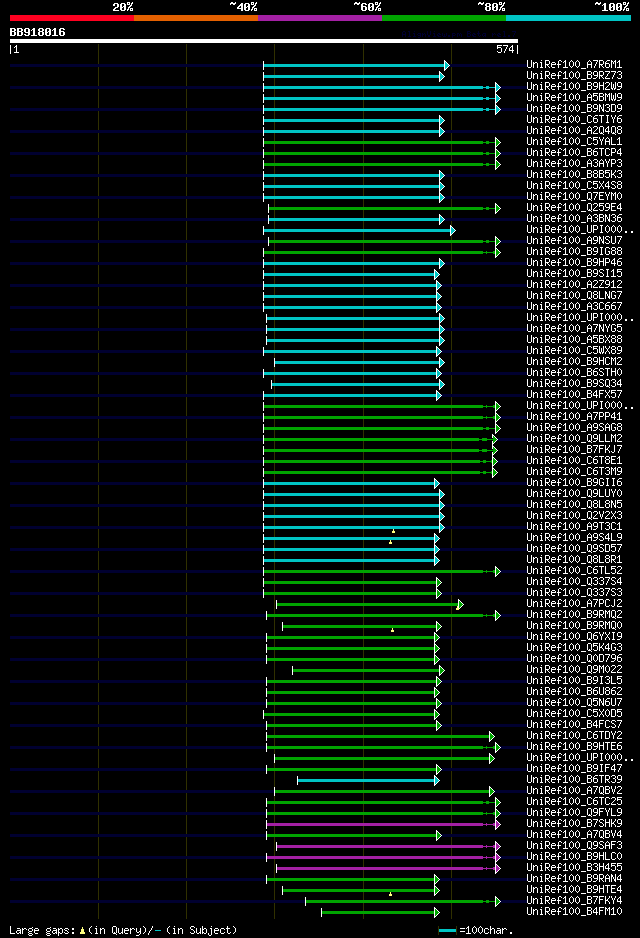
Task: Click the cyan alignment bar for UniRef100_B6TR39
Action: pos(368,781)
